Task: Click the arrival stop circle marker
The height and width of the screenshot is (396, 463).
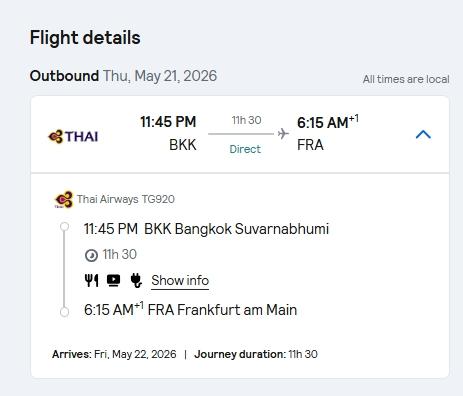Action: pos(64,312)
